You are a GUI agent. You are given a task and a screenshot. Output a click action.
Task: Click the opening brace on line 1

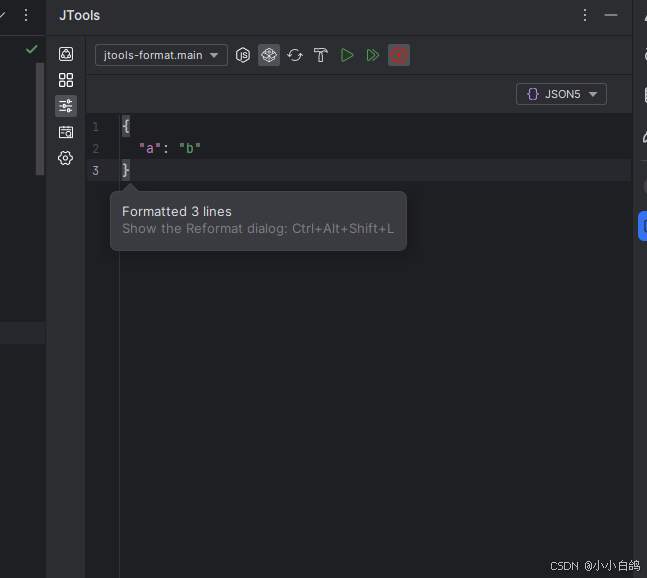(126, 126)
